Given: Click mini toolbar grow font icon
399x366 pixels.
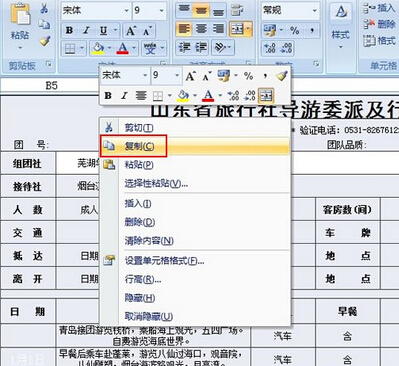Looking at the screenshot, I should (x=190, y=76).
